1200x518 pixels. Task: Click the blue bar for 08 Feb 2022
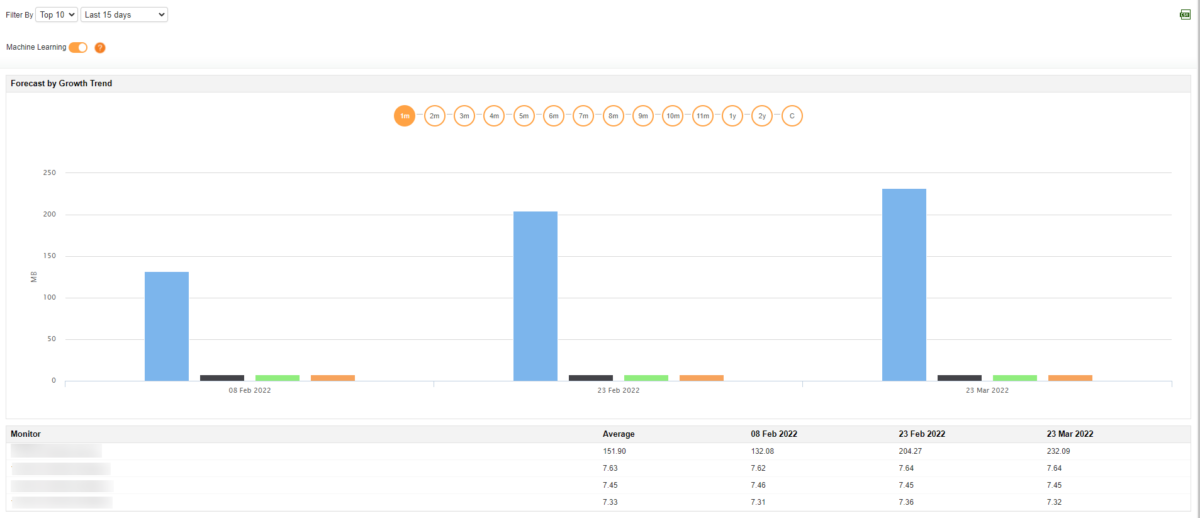point(166,326)
